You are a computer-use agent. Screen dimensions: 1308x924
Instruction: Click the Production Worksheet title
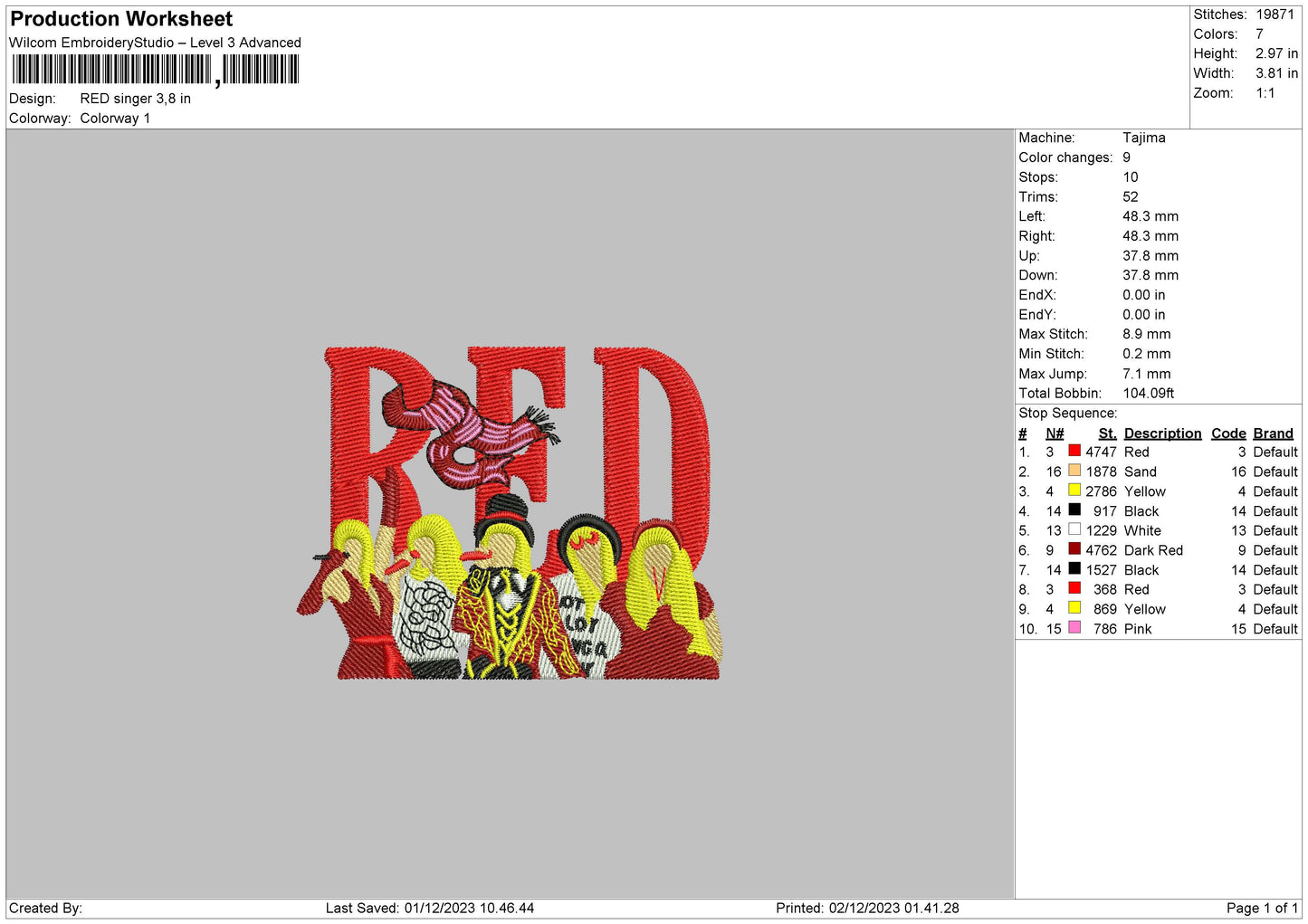point(121,19)
